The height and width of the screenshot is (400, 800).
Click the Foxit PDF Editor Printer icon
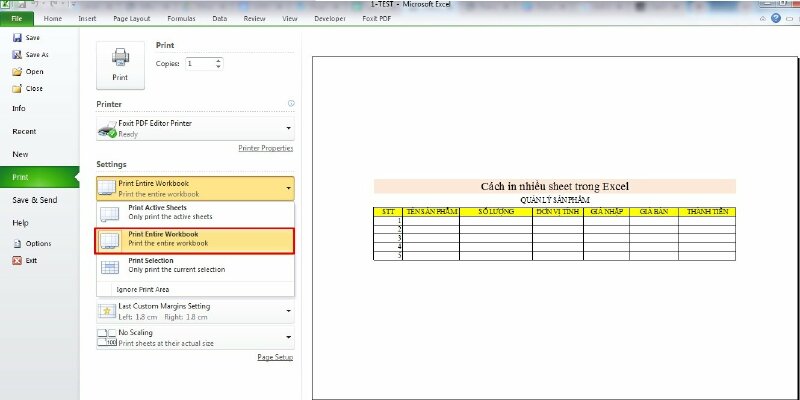coord(107,129)
